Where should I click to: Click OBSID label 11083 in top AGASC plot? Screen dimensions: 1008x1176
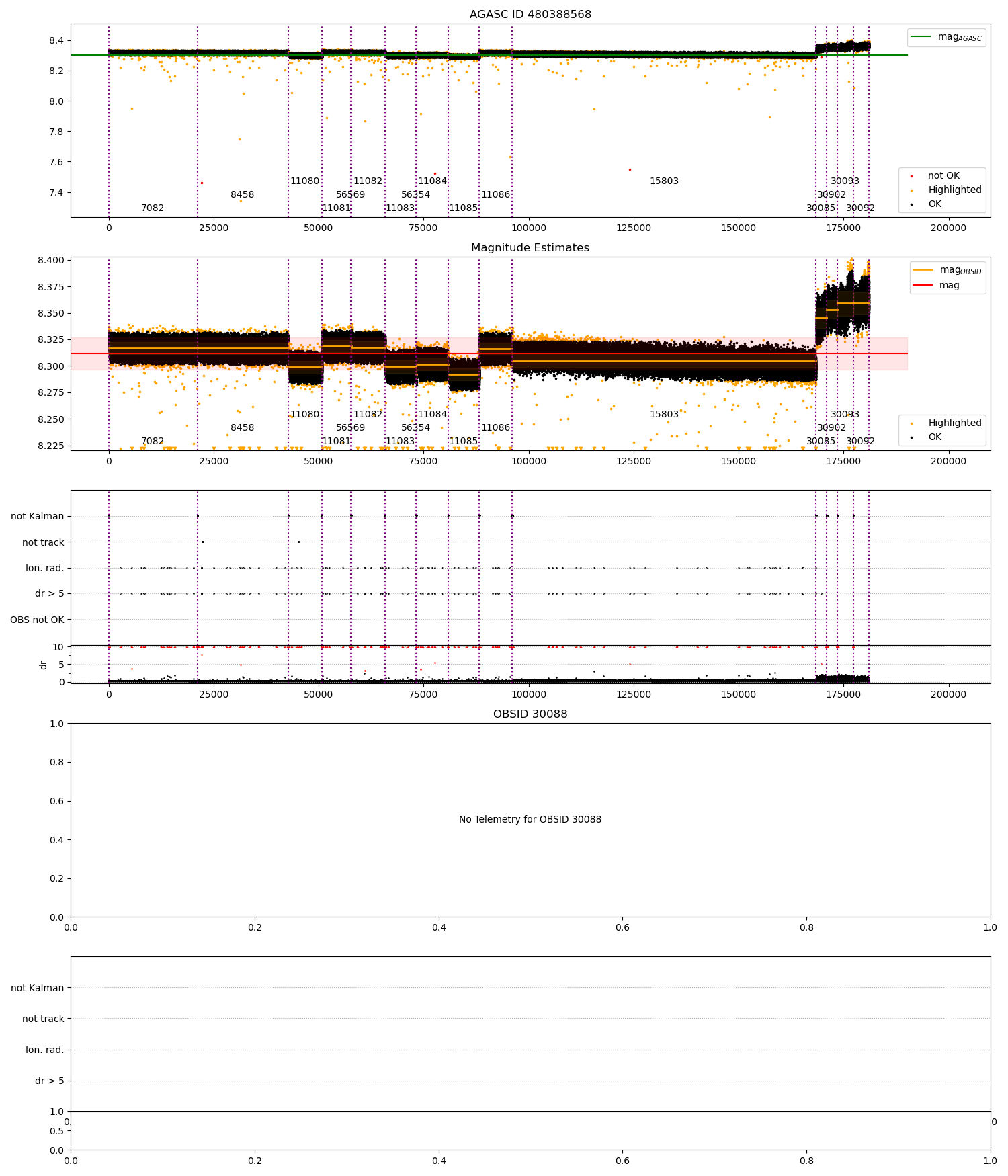coord(401,208)
